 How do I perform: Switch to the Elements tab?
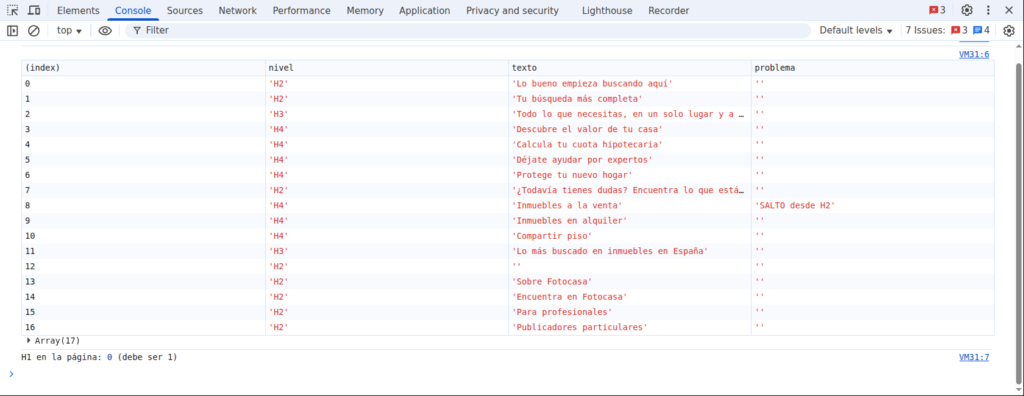point(78,10)
